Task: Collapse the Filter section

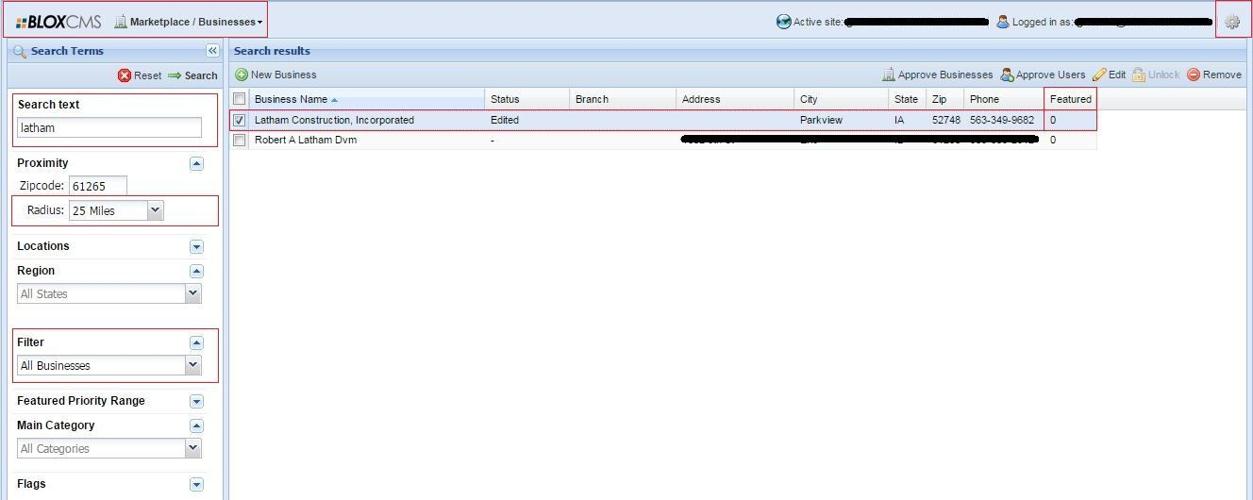Action: tap(196, 342)
